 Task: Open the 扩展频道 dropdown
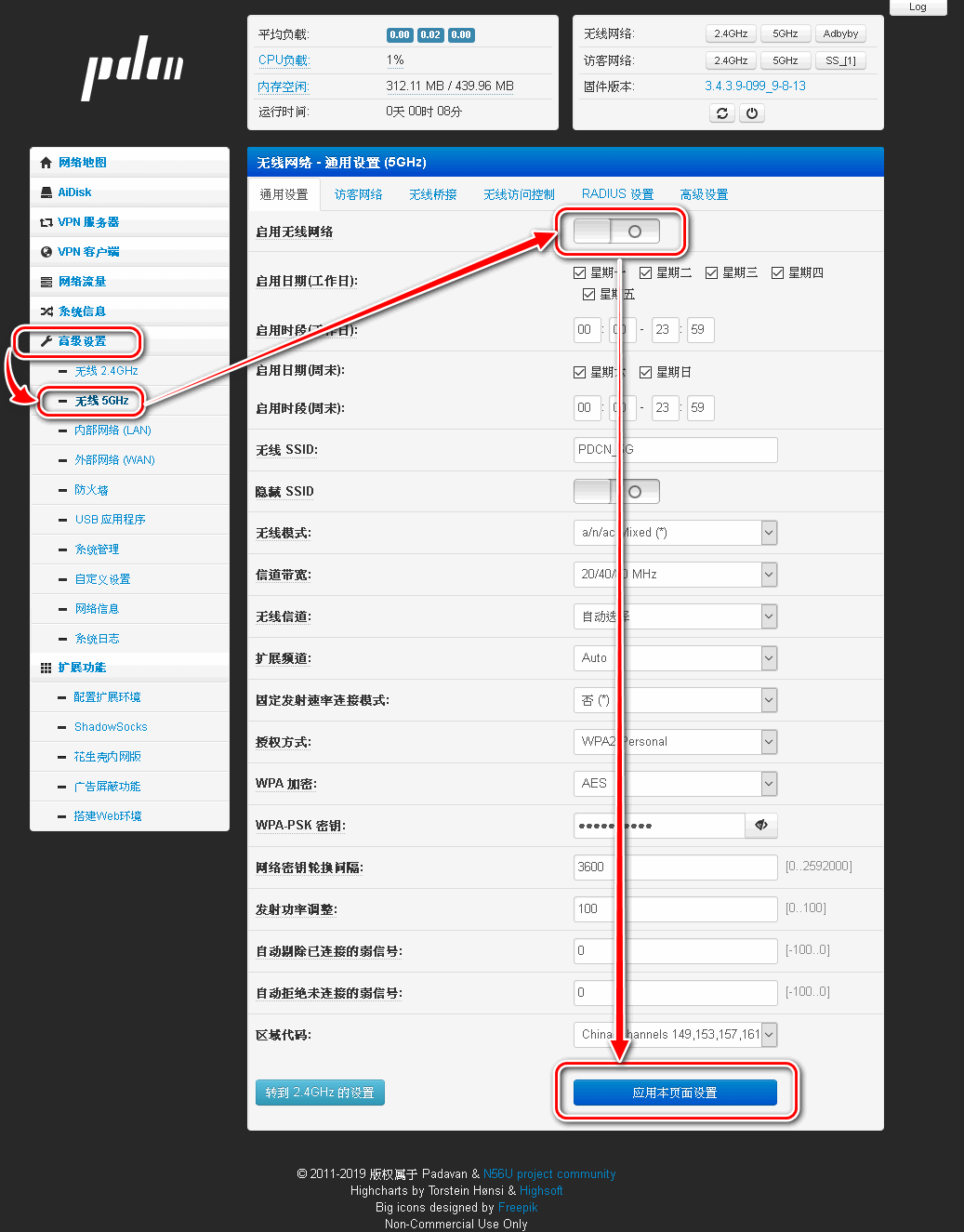pos(675,657)
